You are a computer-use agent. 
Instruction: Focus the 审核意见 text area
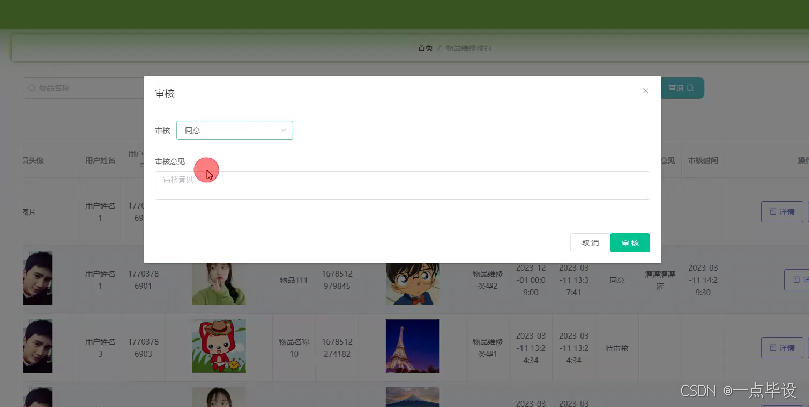(x=402, y=185)
